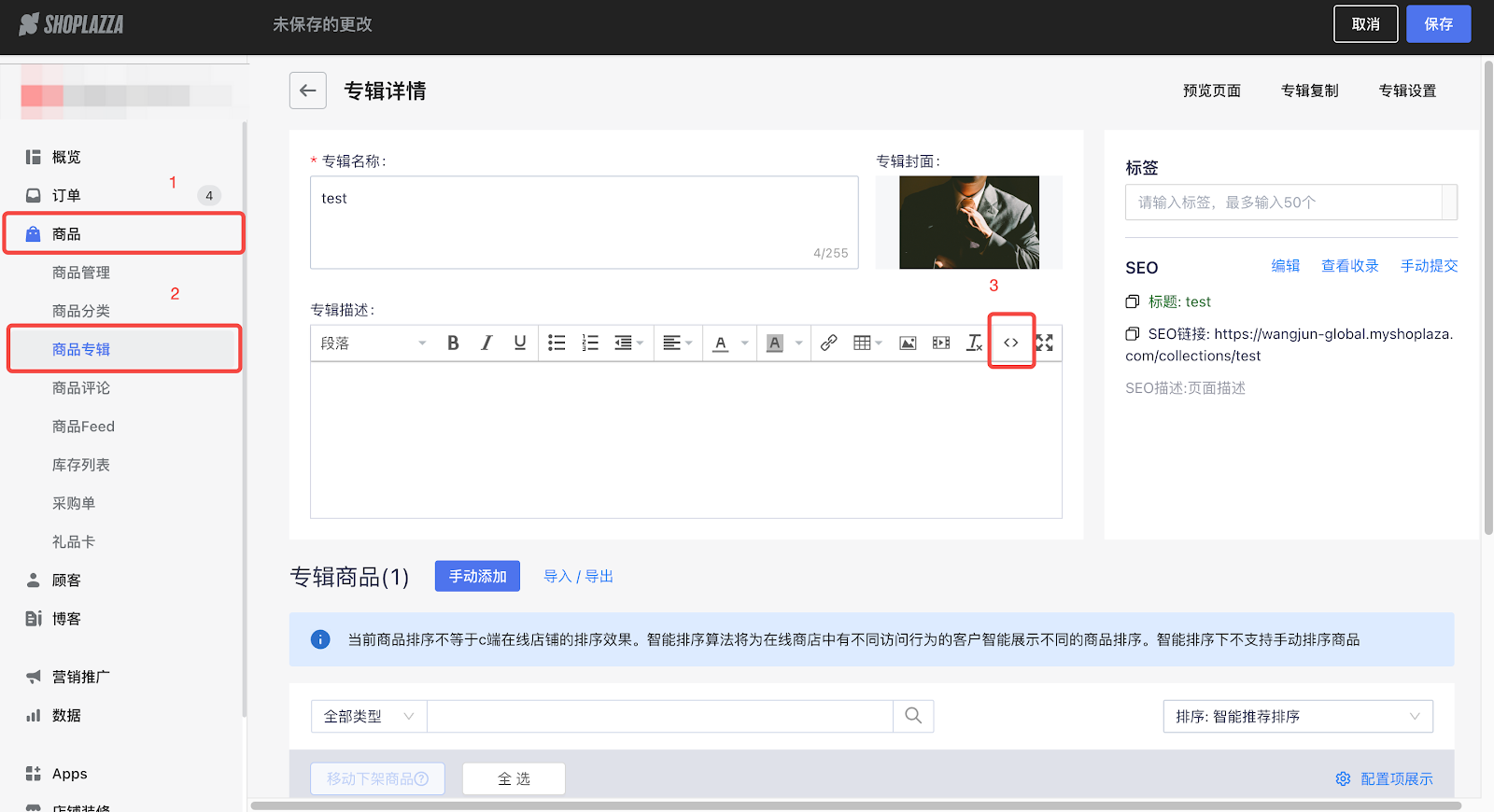Open the insert table dropdown
The width and height of the screenshot is (1494, 812).
(x=867, y=343)
